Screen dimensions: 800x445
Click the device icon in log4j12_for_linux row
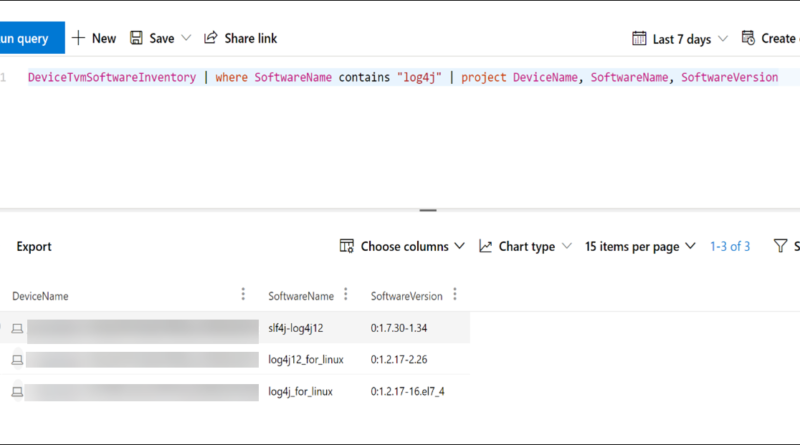(x=17, y=360)
